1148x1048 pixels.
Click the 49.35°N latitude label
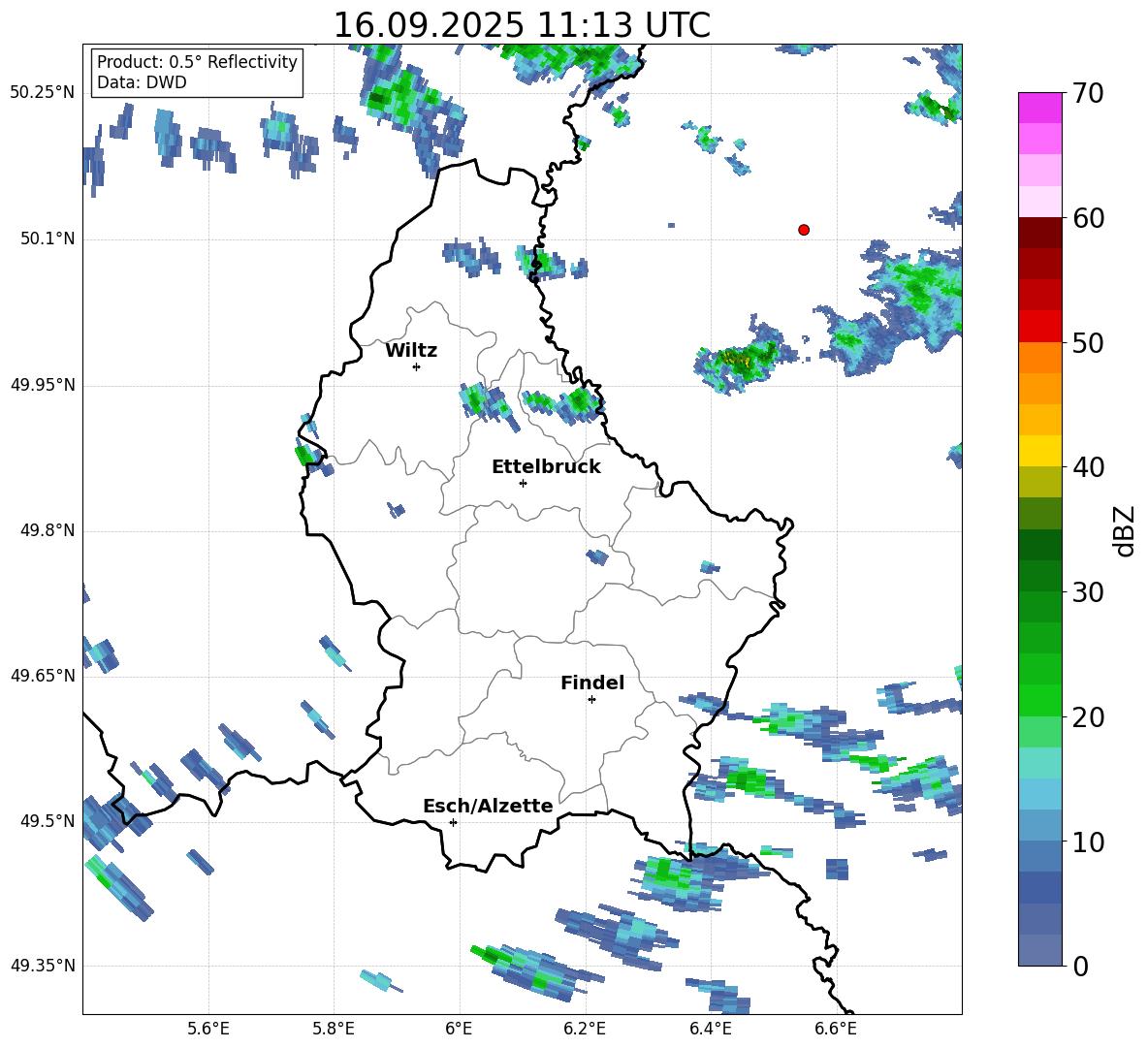pyautogui.click(x=43, y=966)
